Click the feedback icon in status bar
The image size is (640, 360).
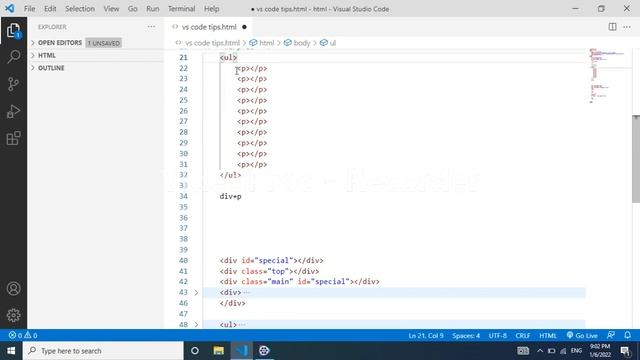coord(611,335)
